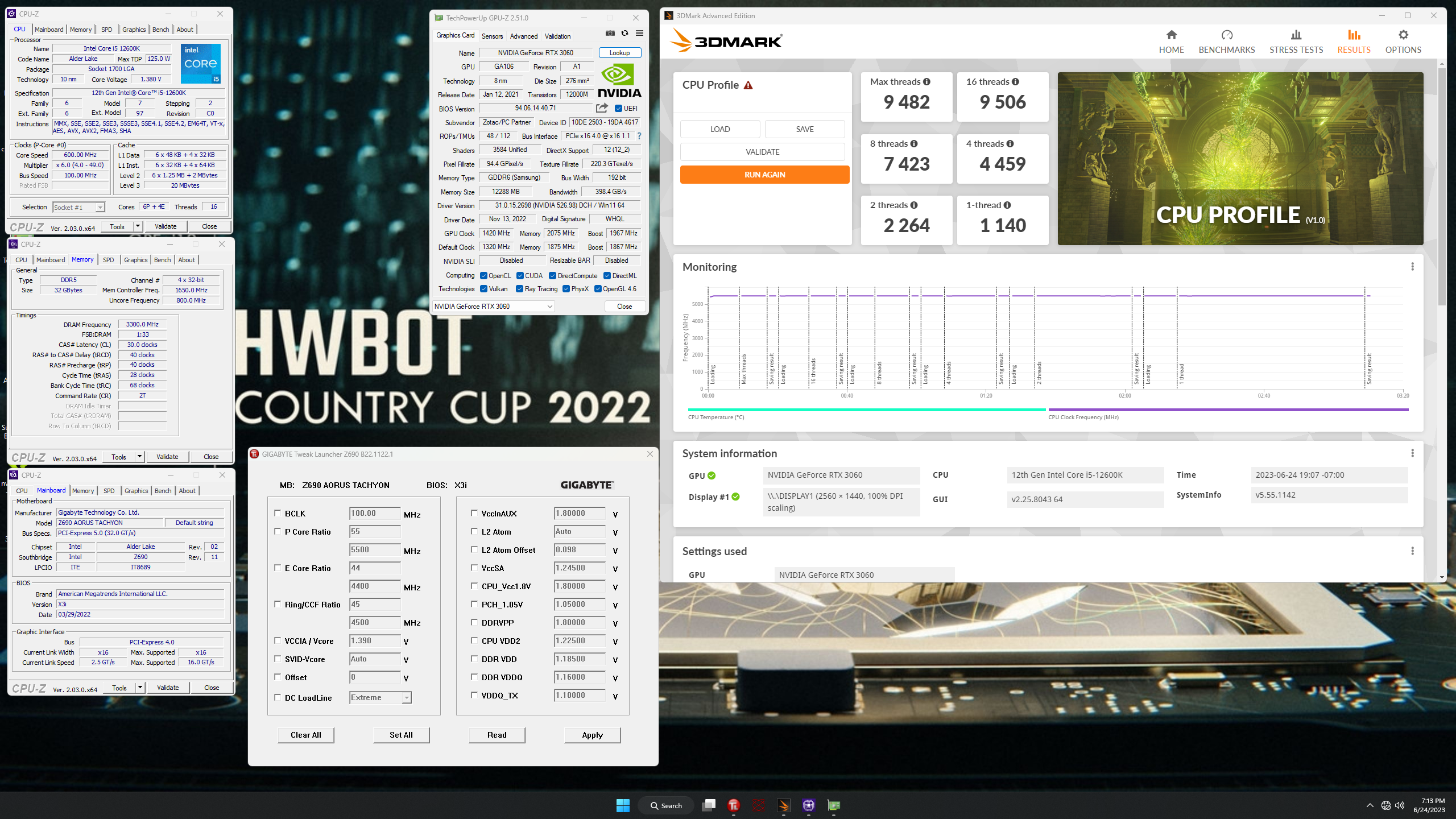1456x819 pixels.
Task: Click CPU Temperature teal legend bar
Action: point(867,409)
